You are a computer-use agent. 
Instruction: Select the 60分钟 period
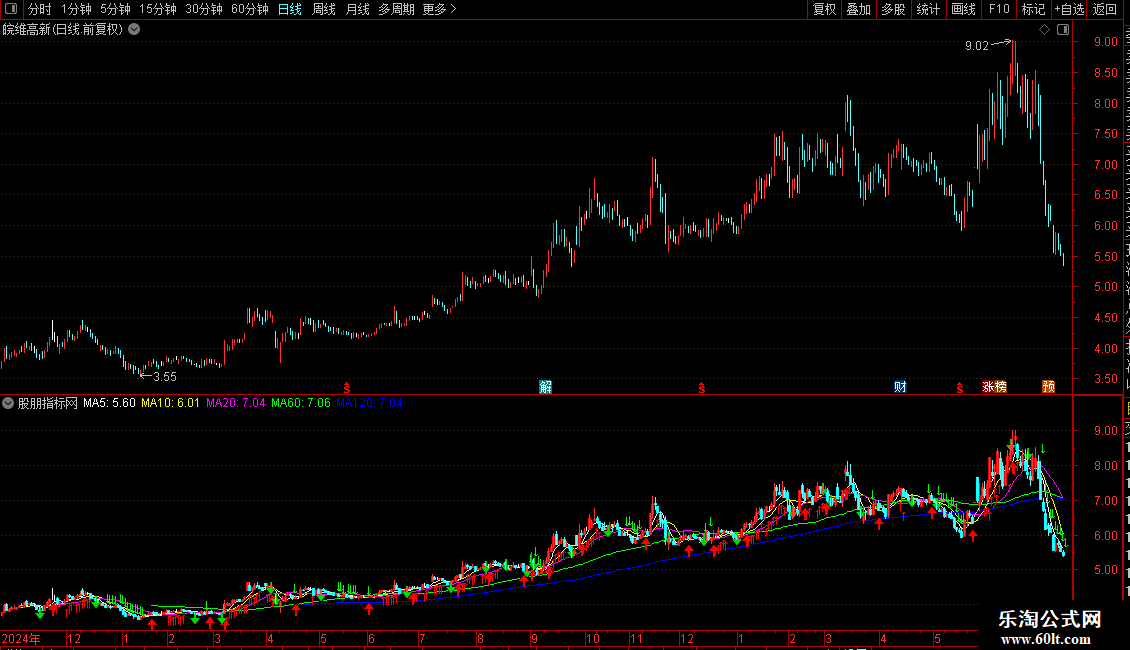point(249,9)
